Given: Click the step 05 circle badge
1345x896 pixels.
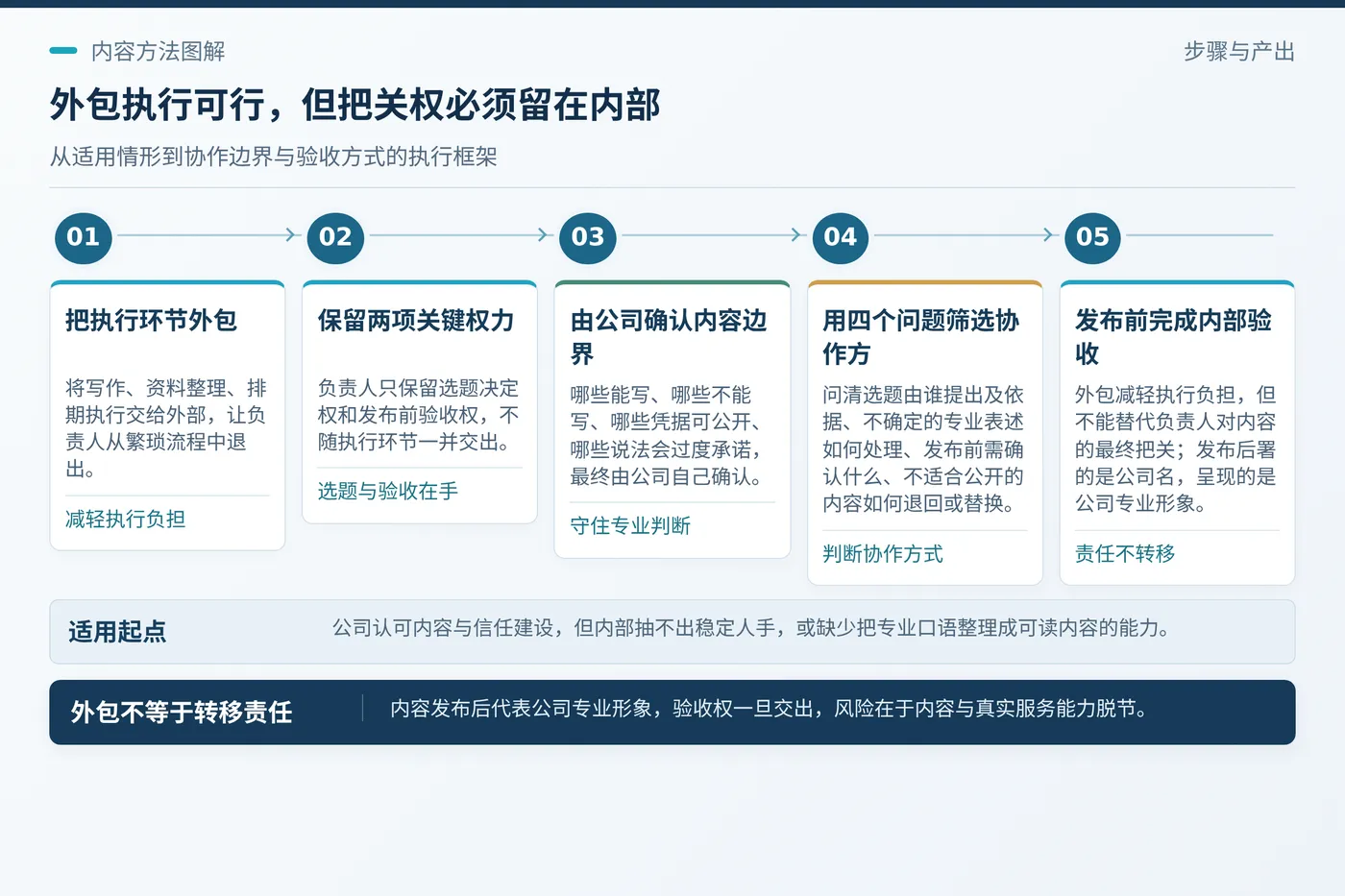Looking at the screenshot, I should (1092, 237).
